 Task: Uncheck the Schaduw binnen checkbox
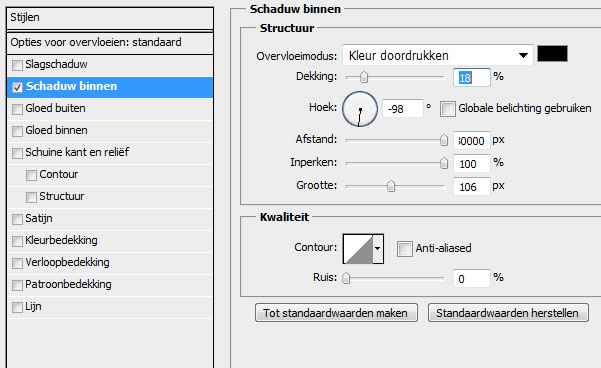[17, 87]
